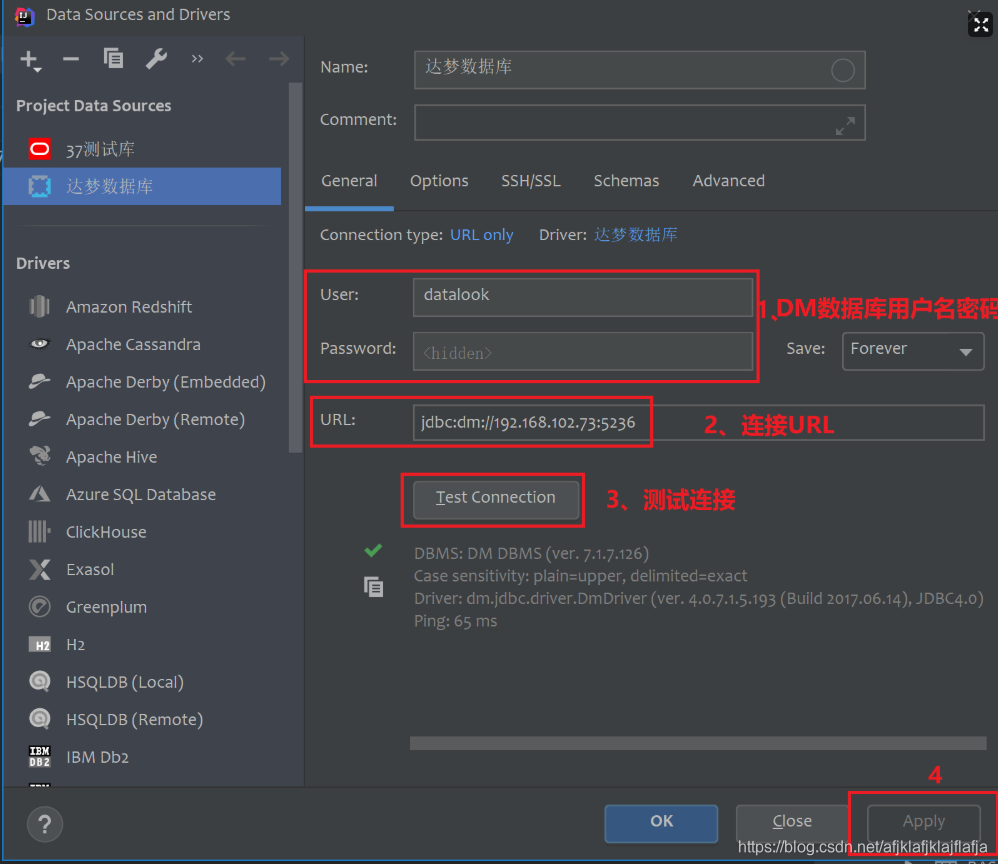The image size is (998, 866).
Task: Click the H2 driver icon
Action: tap(39, 645)
